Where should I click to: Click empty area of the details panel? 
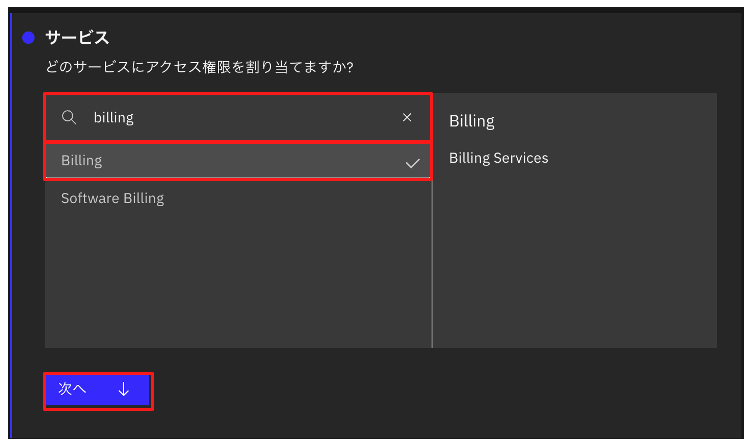[x=575, y=260]
